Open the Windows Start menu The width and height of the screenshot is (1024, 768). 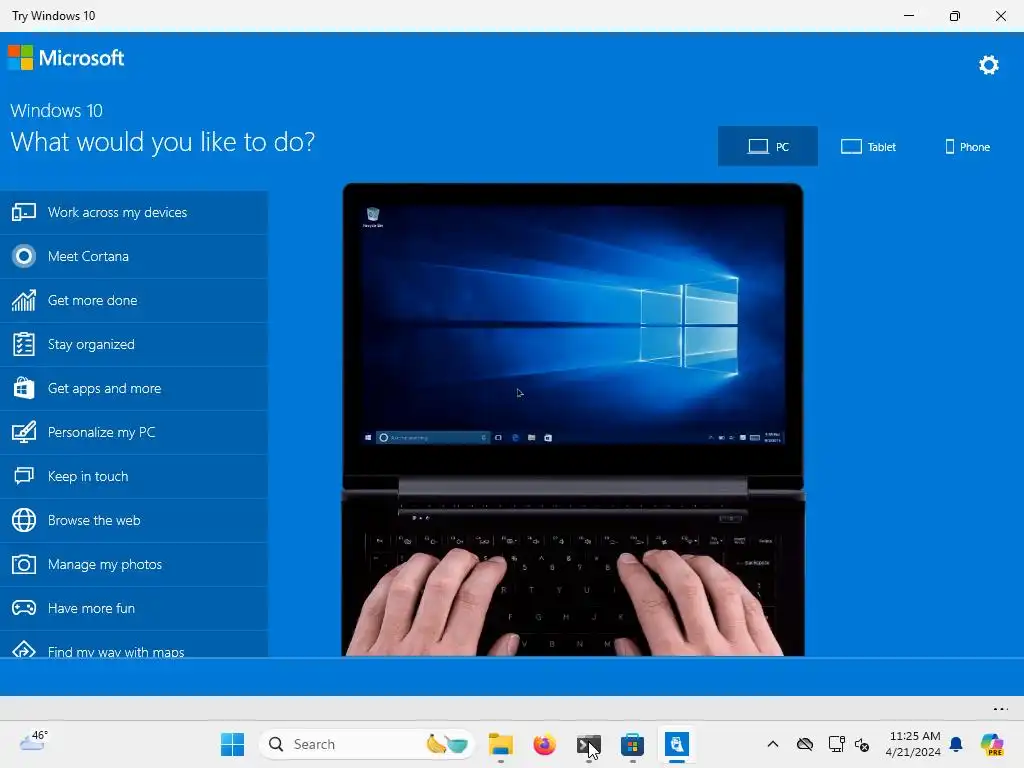click(x=232, y=744)
